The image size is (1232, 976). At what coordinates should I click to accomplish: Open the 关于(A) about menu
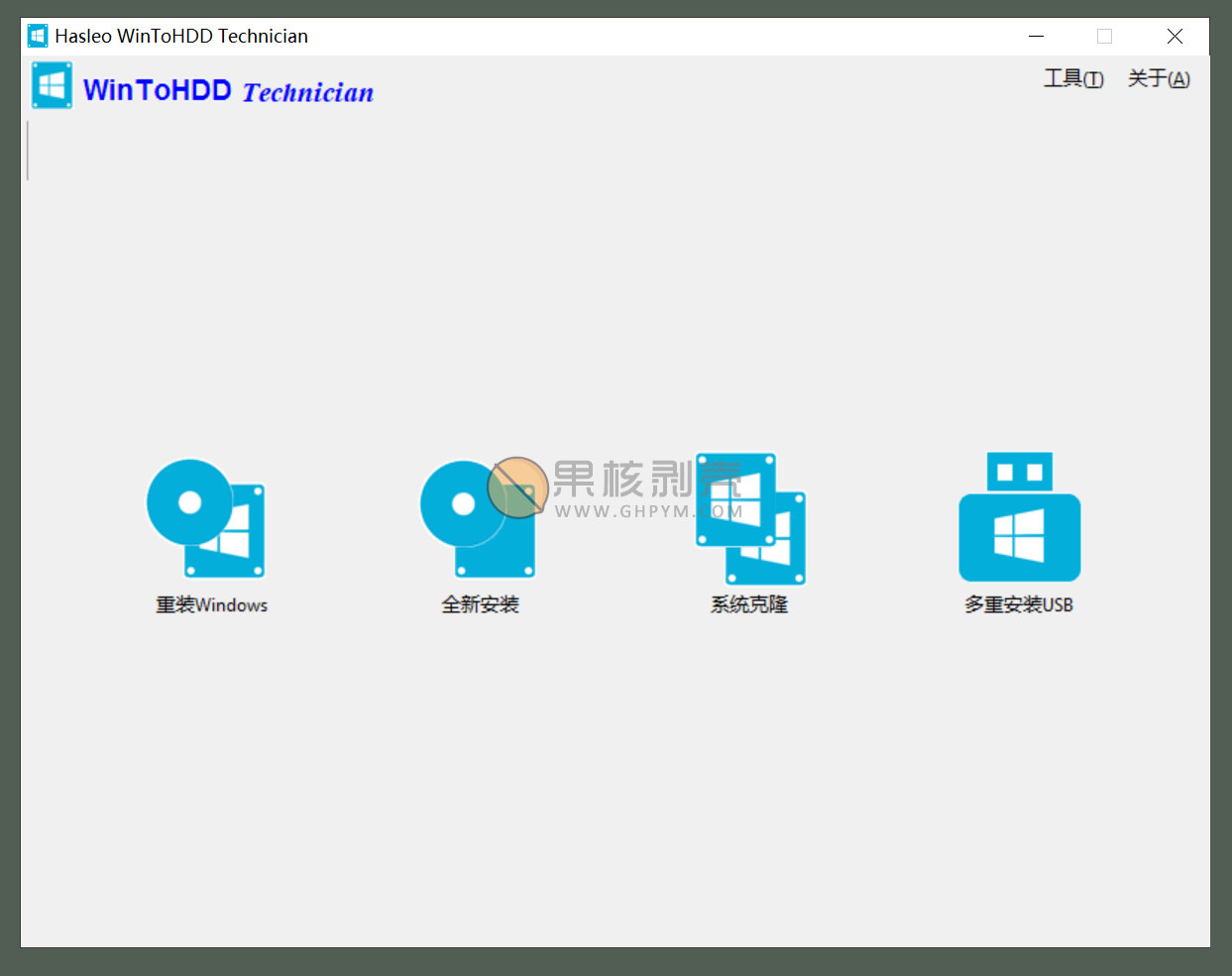[x=1159, y=78]
